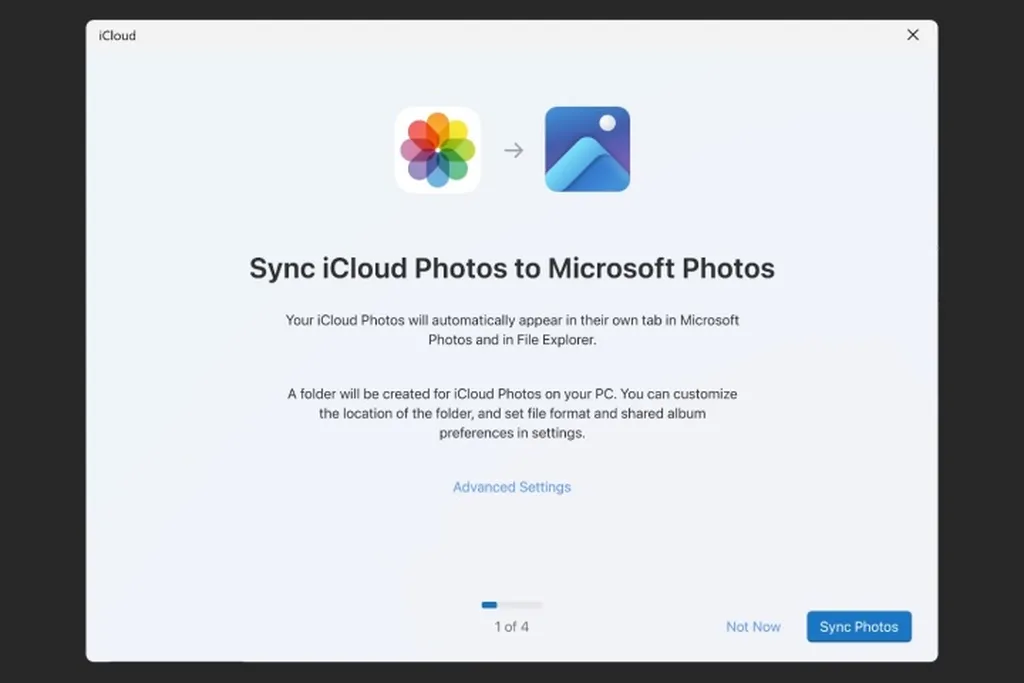Click the paragraph starting 'Your iCloud Photos will automatically'
Image resolution: width=1024 pixels, height=683 pixels.
[512, 330]
